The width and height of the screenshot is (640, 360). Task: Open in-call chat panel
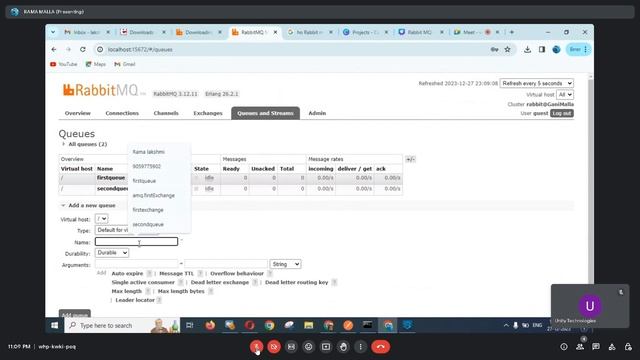[x=596, y=347]
